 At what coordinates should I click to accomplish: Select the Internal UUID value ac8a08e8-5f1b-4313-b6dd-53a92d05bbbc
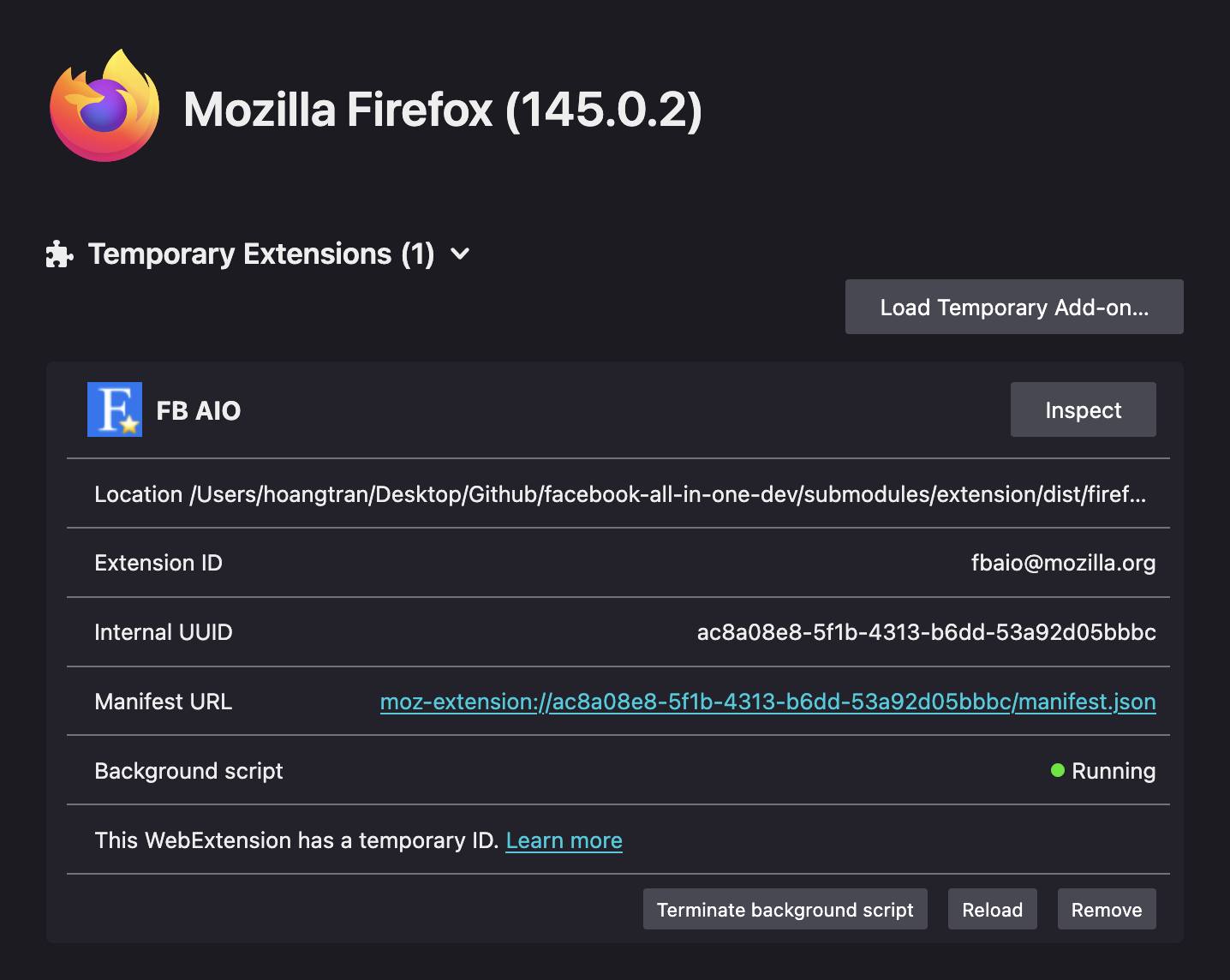pyautogui.click(x=926, y=632)
